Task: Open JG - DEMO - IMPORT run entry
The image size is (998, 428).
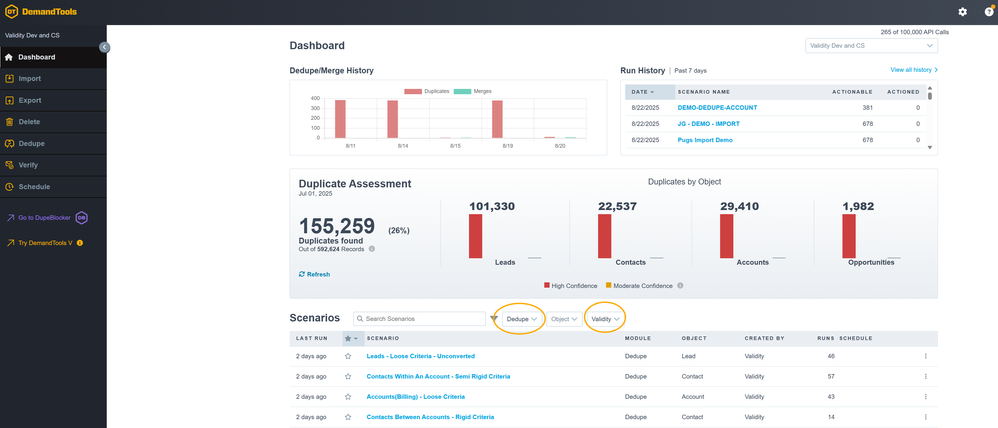Action: point(708,124)
